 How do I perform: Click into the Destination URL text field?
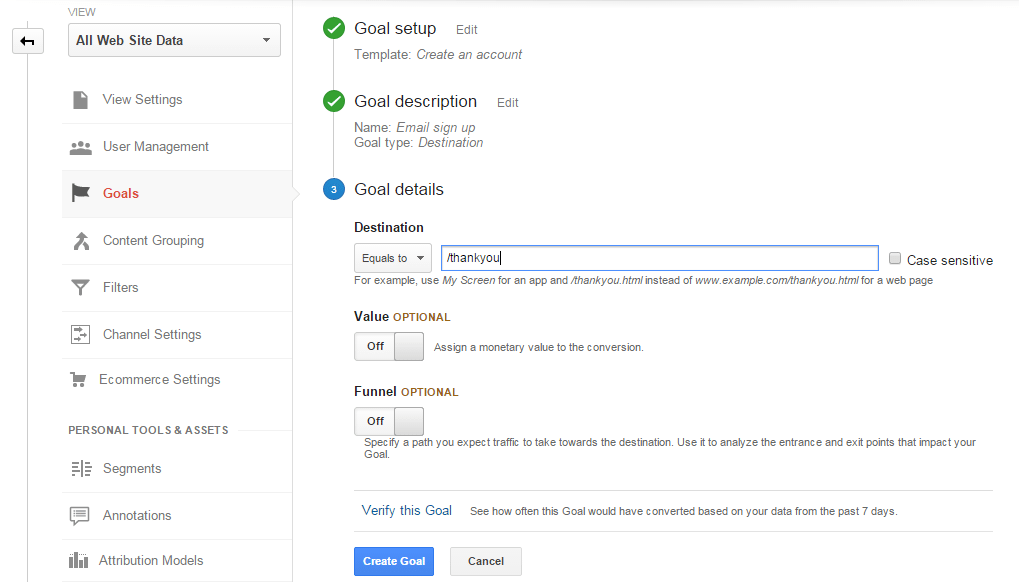(x=660, y=258)
